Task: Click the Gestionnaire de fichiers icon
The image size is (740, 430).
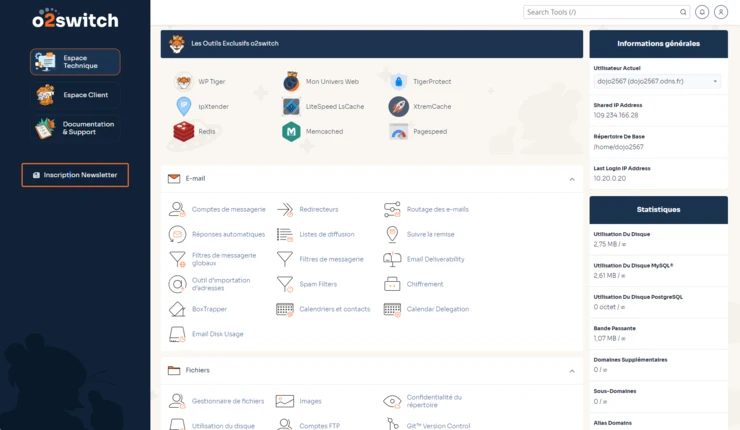Action: [x=177, y=401]
